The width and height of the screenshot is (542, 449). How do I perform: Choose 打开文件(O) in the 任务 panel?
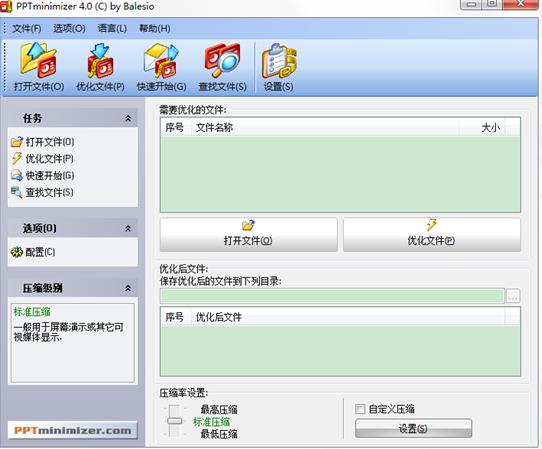click(43, 142)
